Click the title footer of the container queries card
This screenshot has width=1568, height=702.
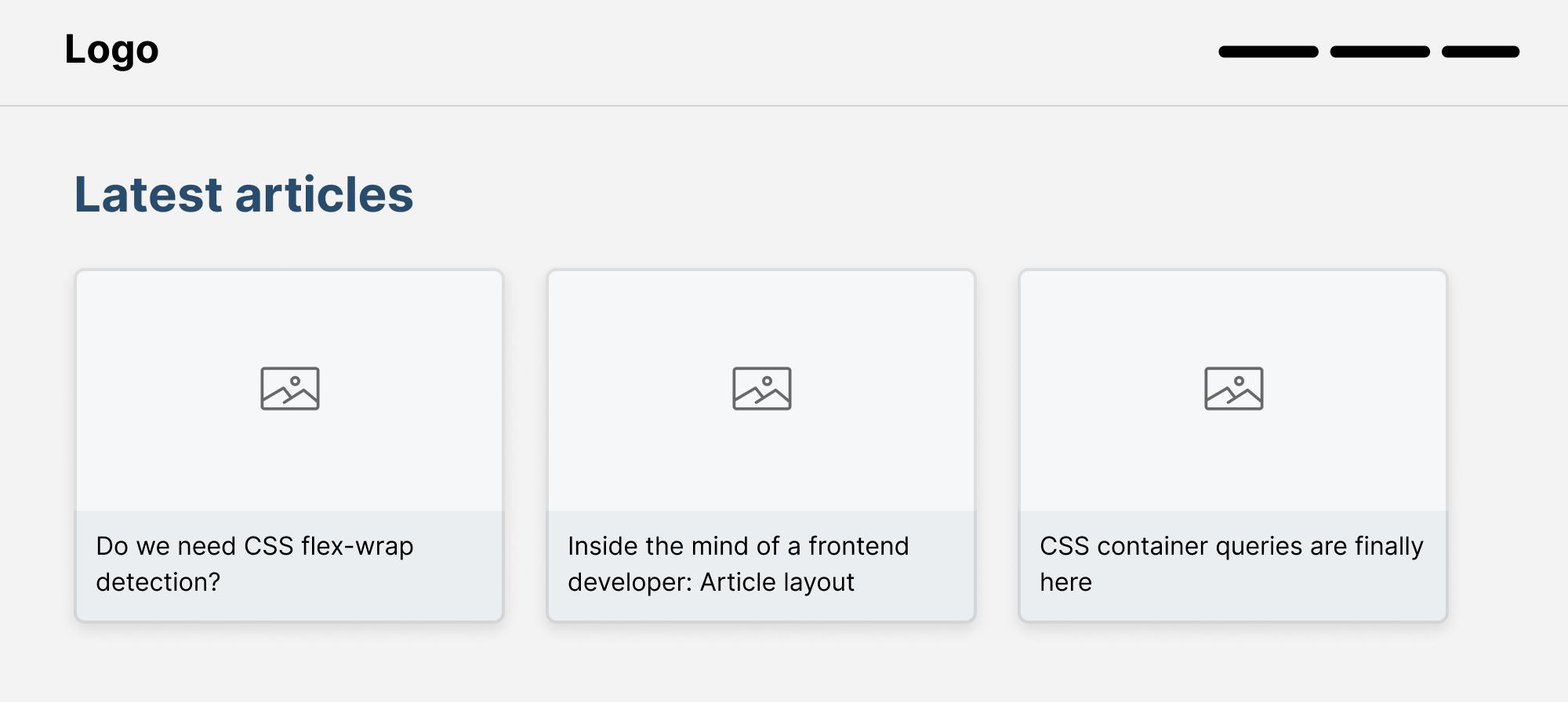click(1233, 566)
